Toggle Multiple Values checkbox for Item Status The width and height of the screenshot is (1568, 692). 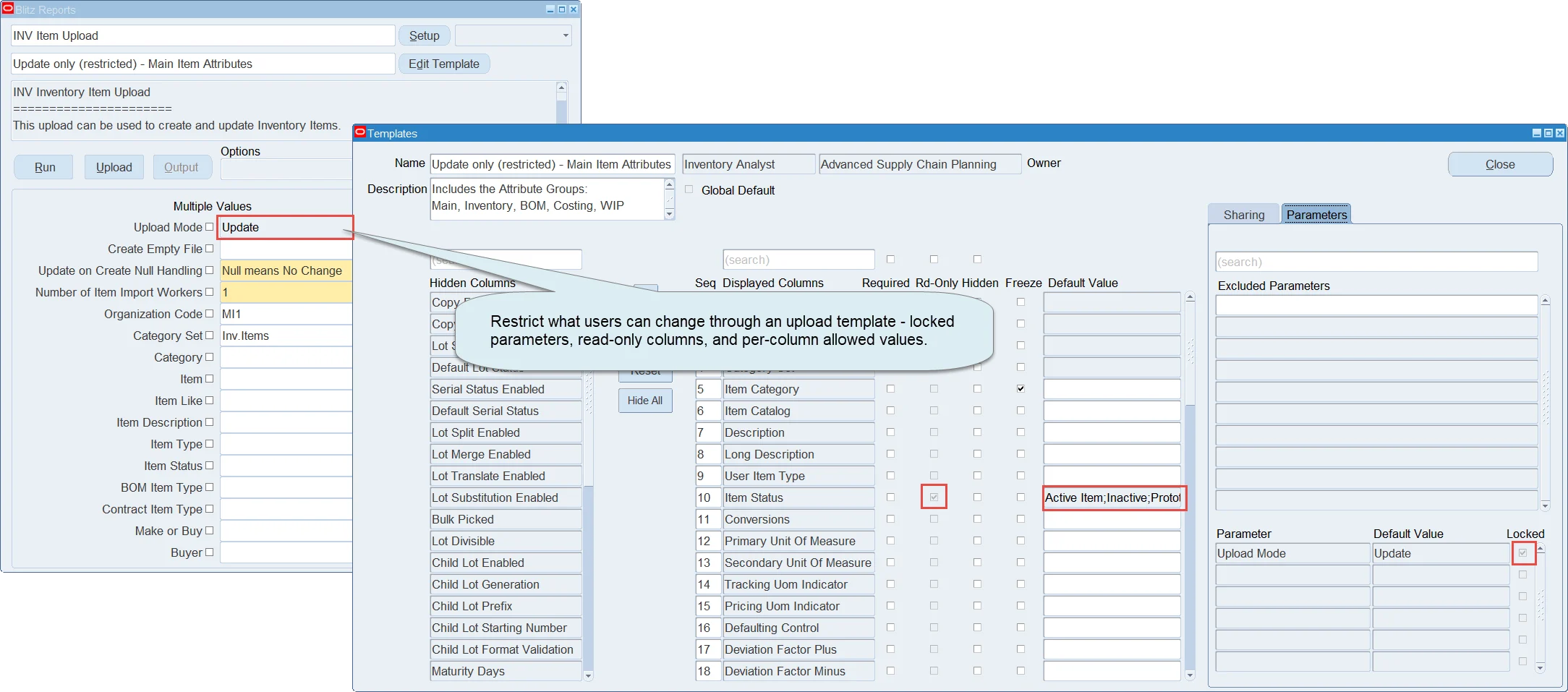209,466
